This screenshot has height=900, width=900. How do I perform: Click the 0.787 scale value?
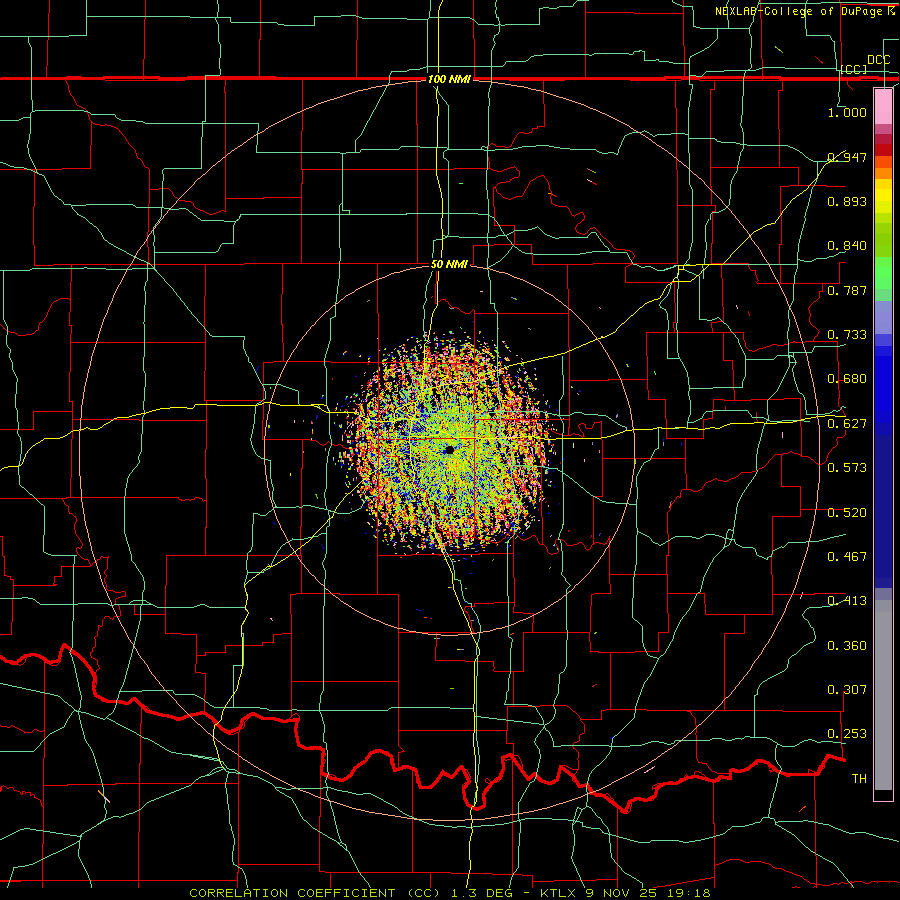pyautogui.click(x=847, y=290)
